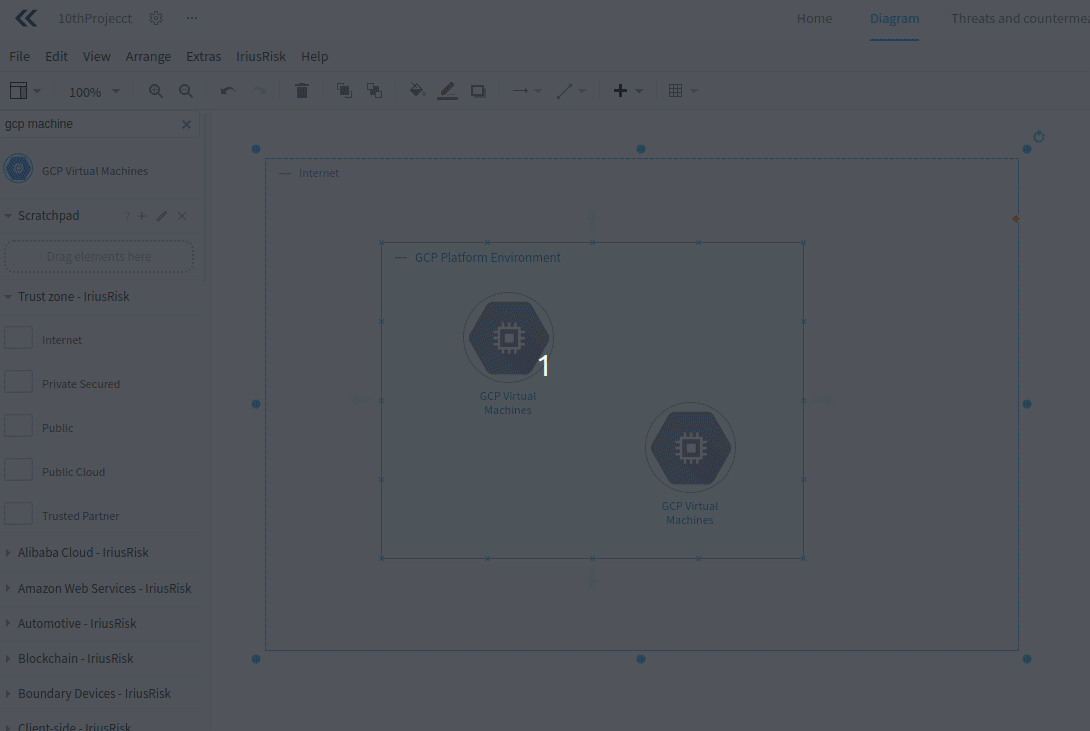Open the table dropdown arrow

click(693, 91)
